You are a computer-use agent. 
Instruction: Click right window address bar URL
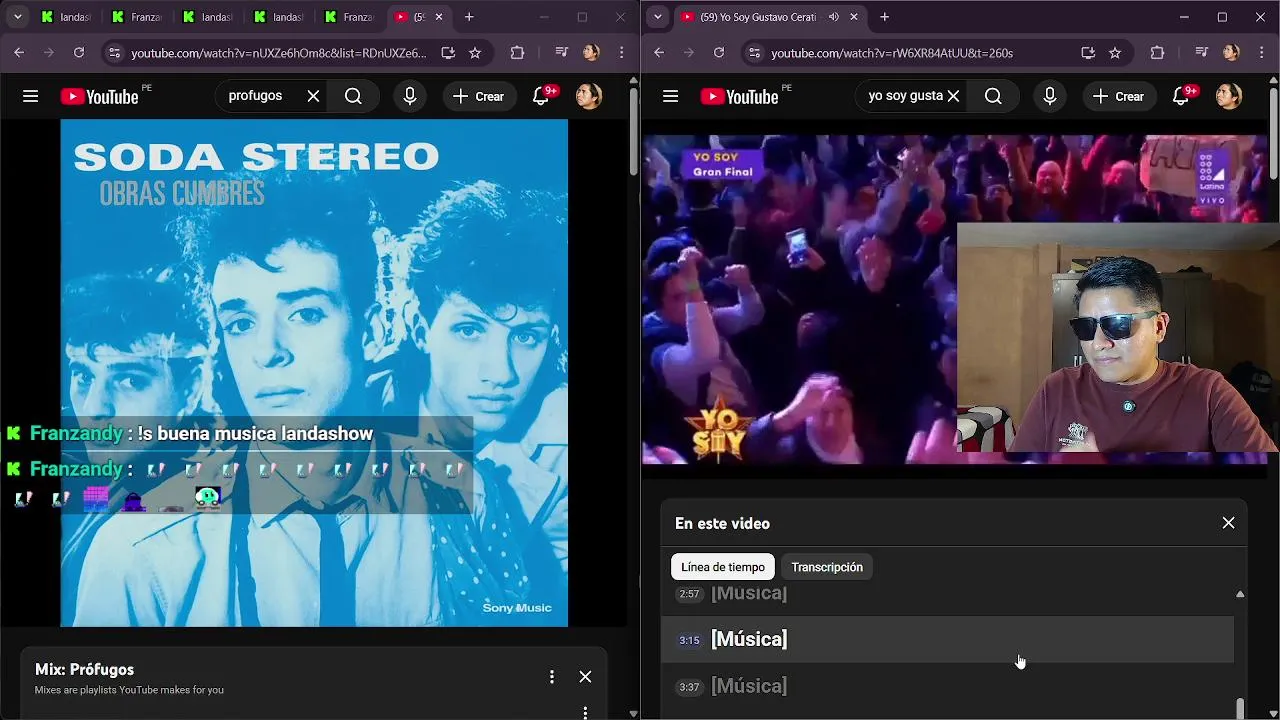click(x=892, y=53)
